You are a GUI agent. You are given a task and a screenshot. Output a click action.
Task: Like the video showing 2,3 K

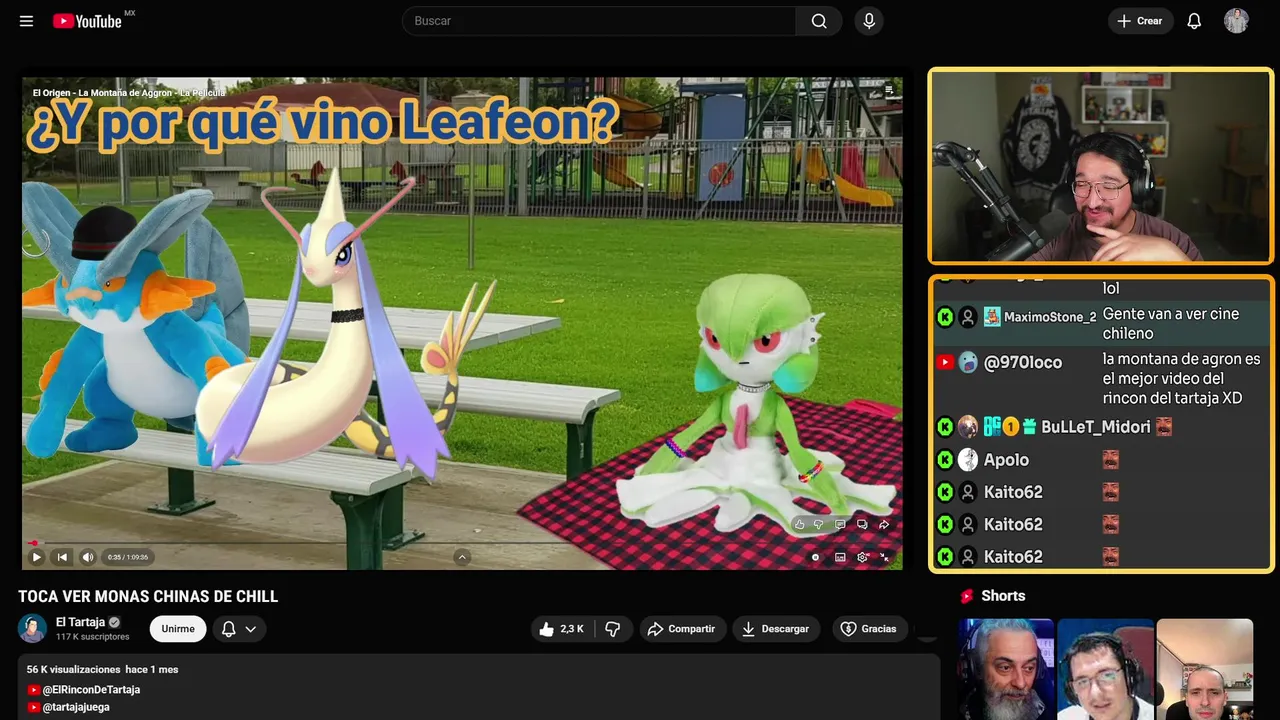(x=561, y=629)
